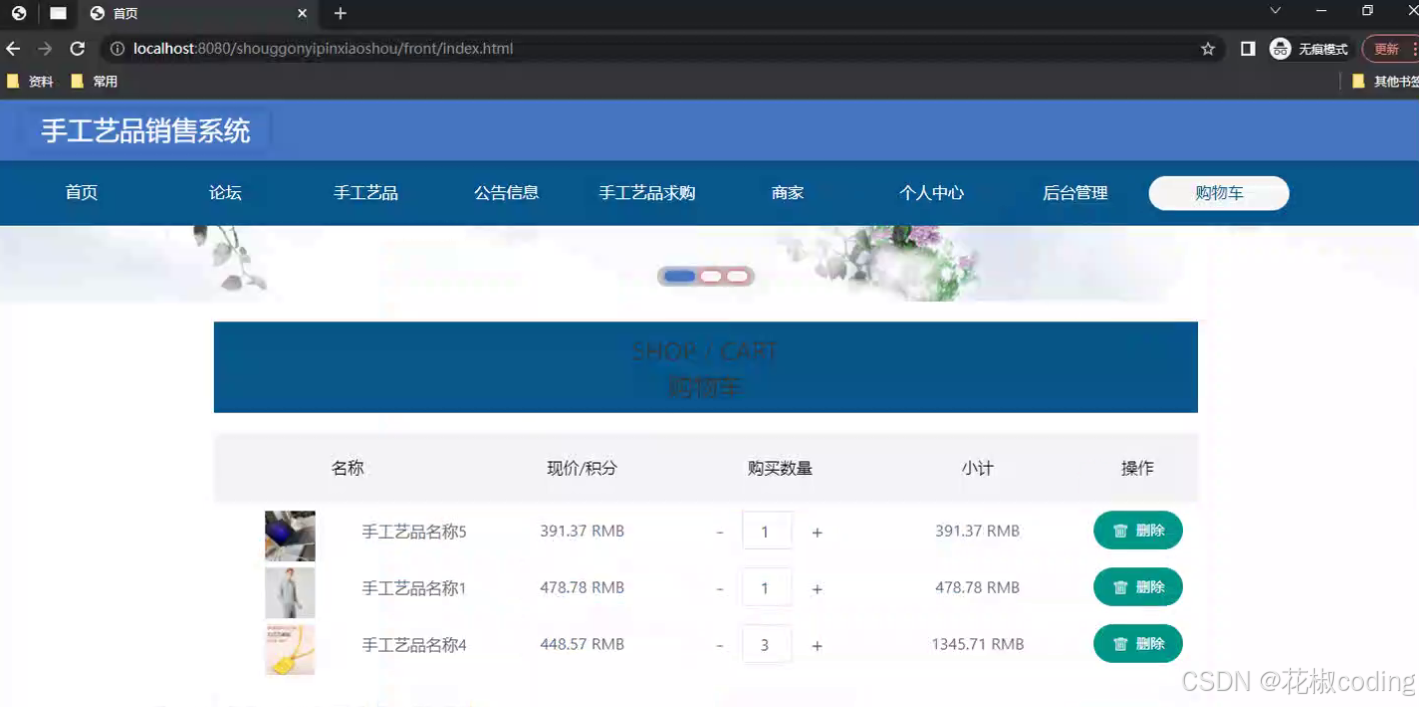Open the 购物车 navigation button
Viewport: 1419px width, 707px height.
[x=1218, y=193]
